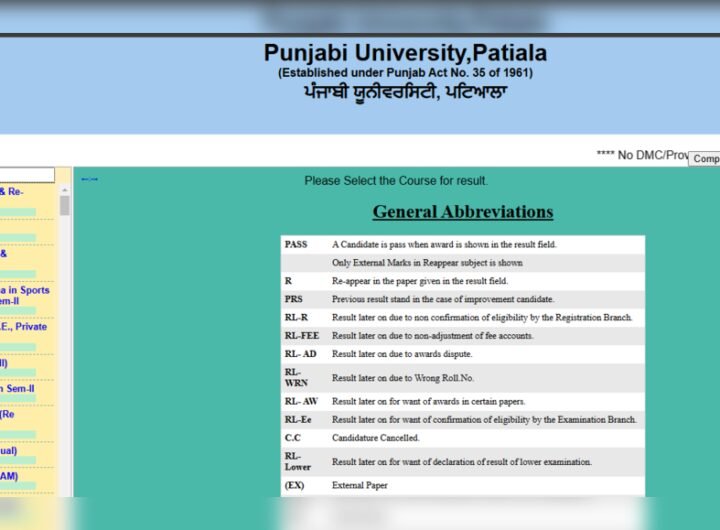Click 'Result later on due to awards dispute' text
The height and width of the screenshot is (530, 720).
(402, 354)
